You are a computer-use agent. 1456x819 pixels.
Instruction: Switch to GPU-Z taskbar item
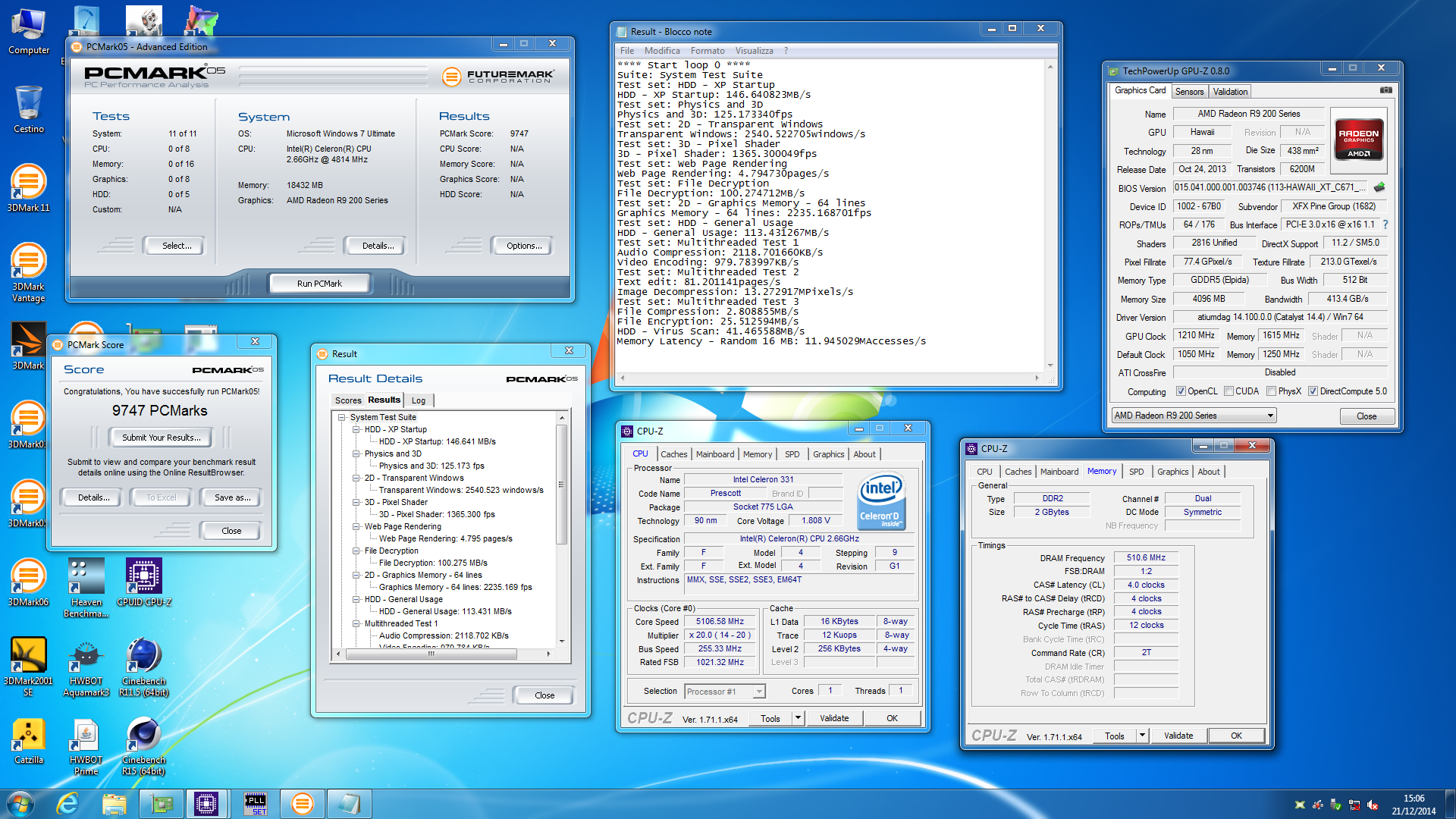pyautogui.click(x=161, y=803)
